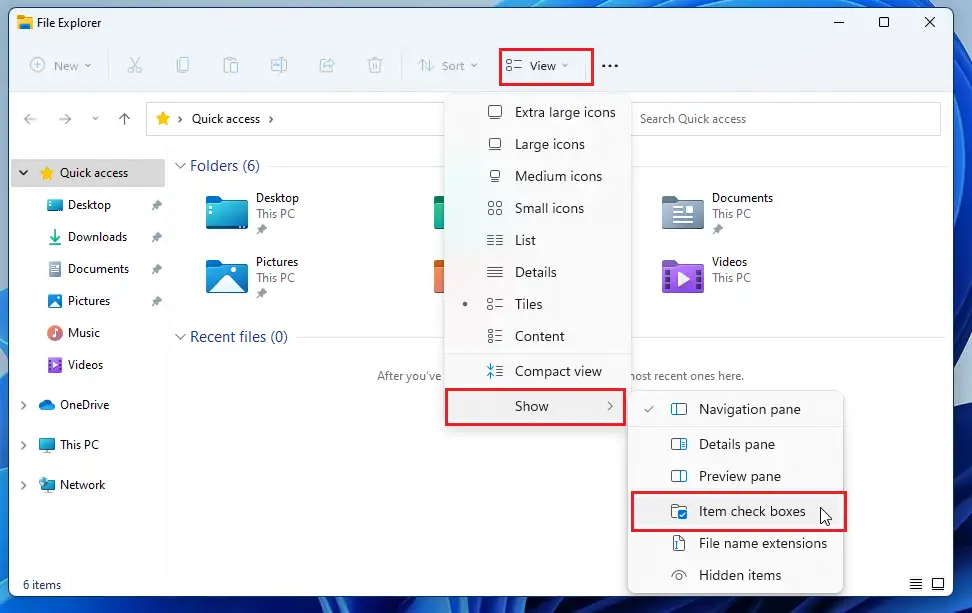Unpin Downloads using its sidebar pin icon

click(157, 237)
